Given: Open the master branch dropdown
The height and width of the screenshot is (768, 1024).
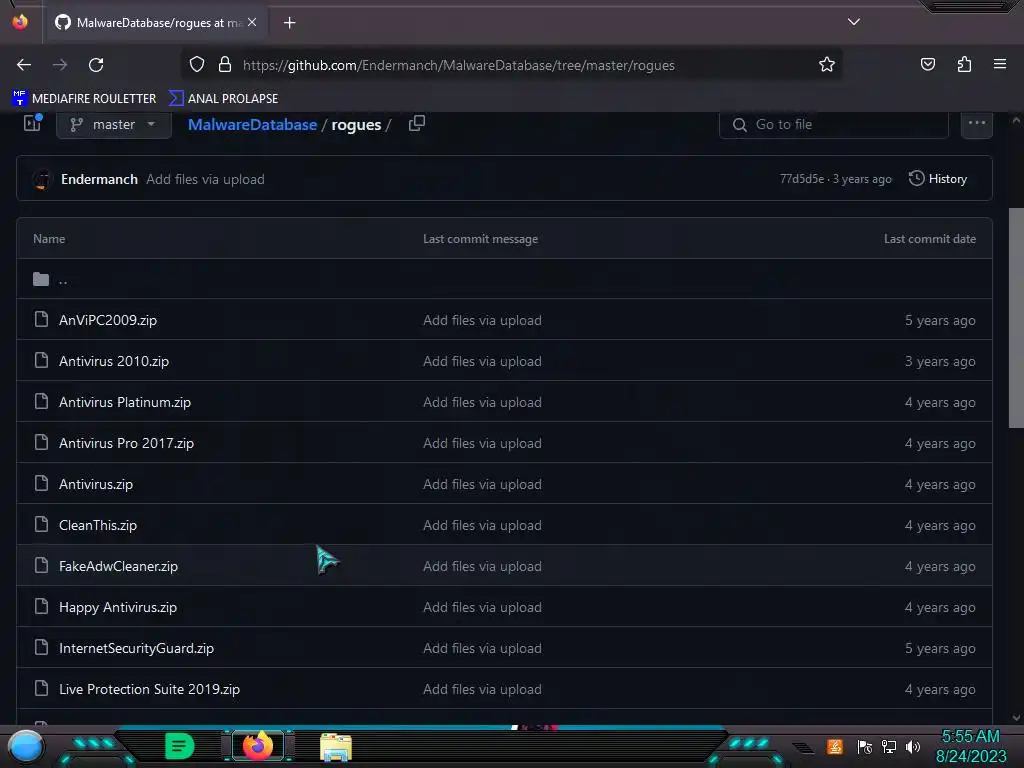Looking at the screenshot, I should tap(114, 125).
